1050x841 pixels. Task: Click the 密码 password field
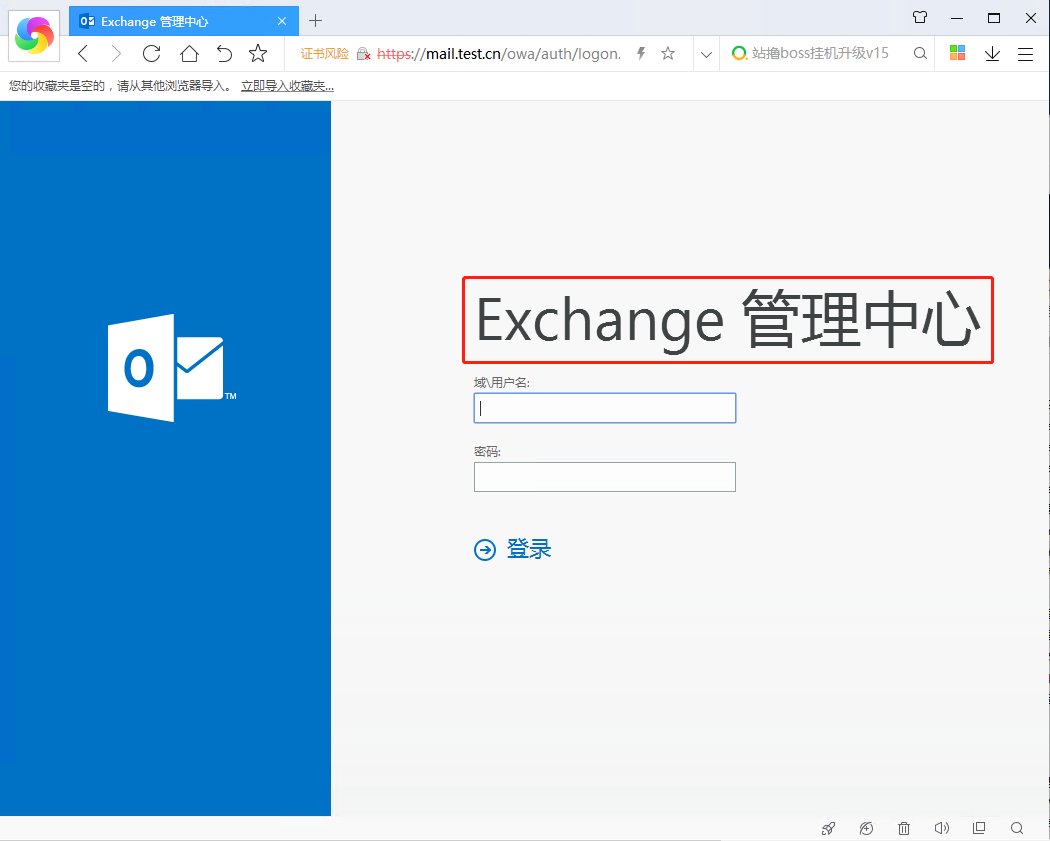click(605, 477)
